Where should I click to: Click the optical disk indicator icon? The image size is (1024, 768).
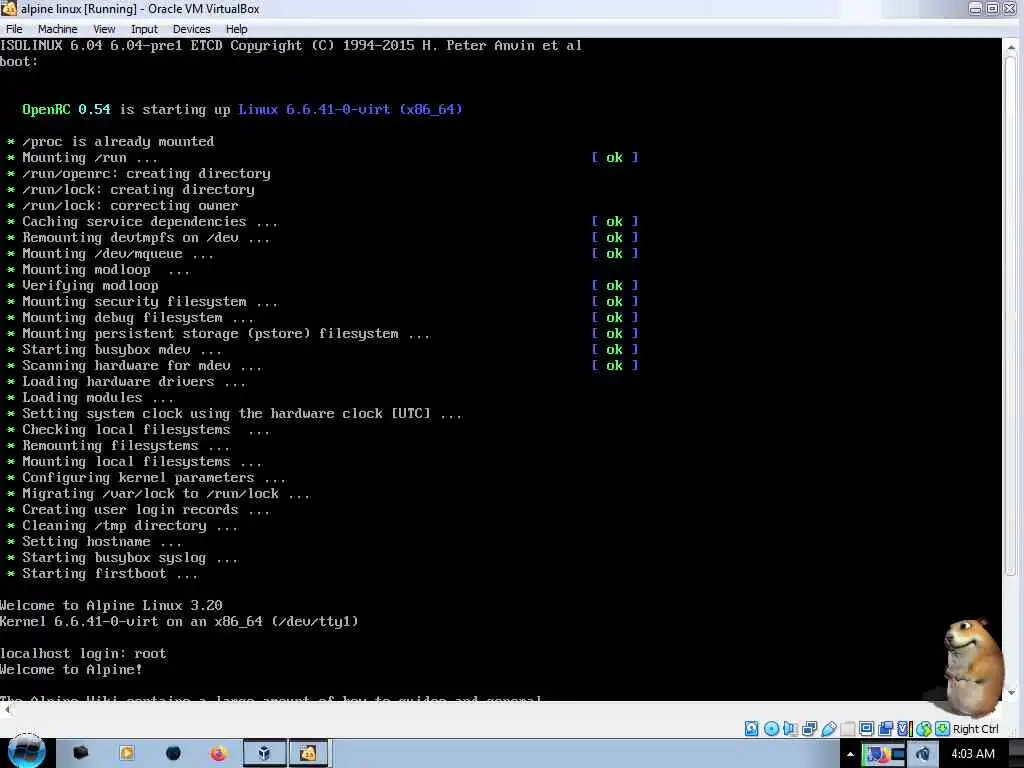coord(771,728)
